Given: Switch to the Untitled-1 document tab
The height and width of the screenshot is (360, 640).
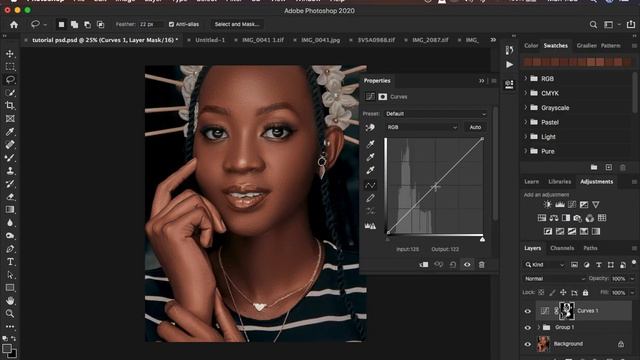Looking at the screenshot, I should (210, 40).
